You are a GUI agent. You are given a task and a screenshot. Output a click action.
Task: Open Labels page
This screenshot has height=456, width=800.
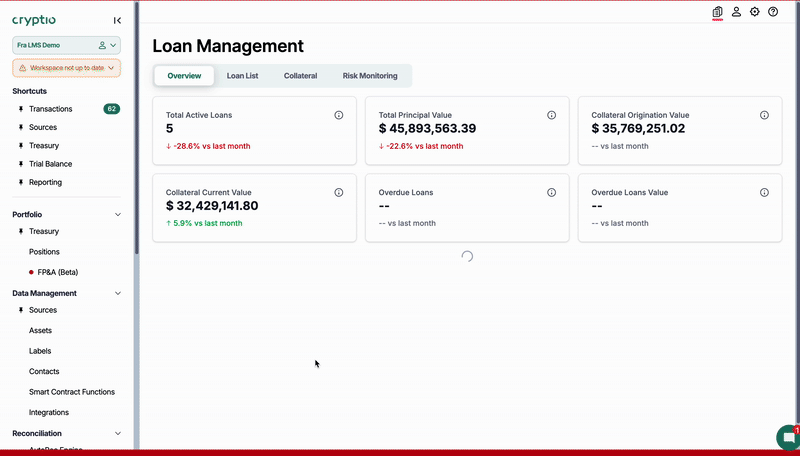pyautogui.click(x=40, y=351)
